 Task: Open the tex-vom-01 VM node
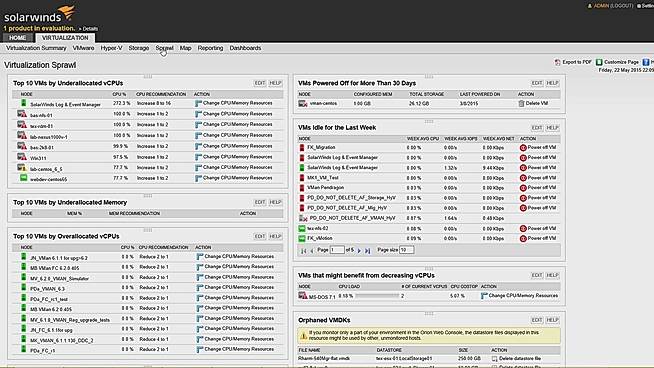pyautogui.click(x=41, y=126)
